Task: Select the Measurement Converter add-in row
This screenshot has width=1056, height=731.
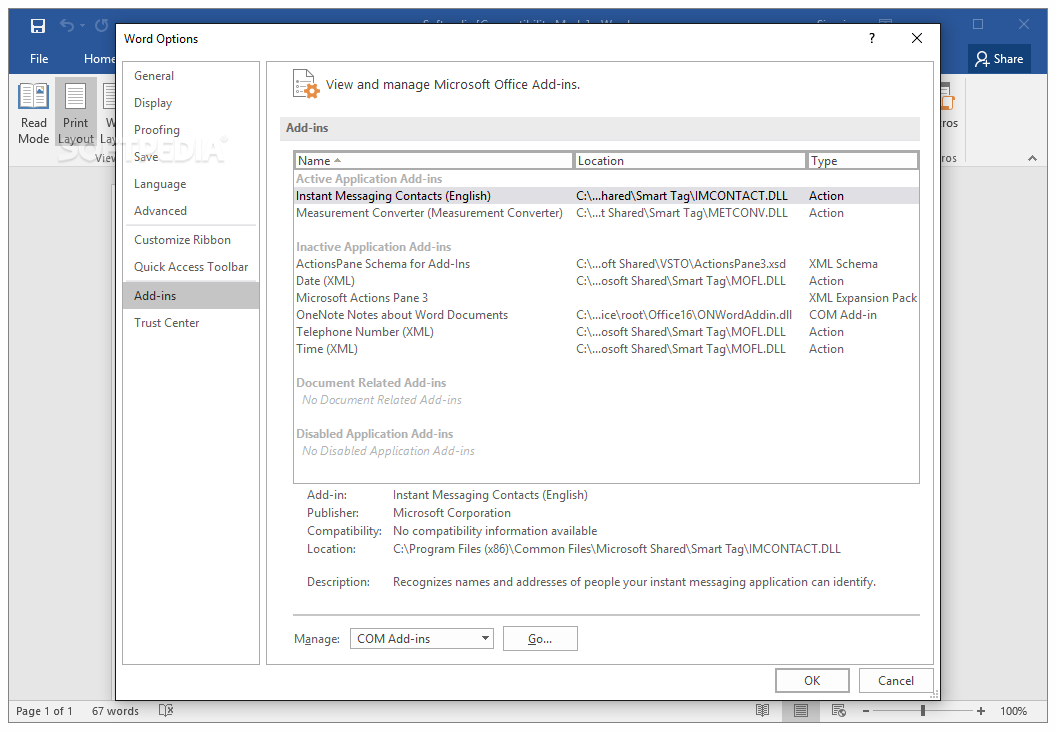Action: tap(606, 213)
